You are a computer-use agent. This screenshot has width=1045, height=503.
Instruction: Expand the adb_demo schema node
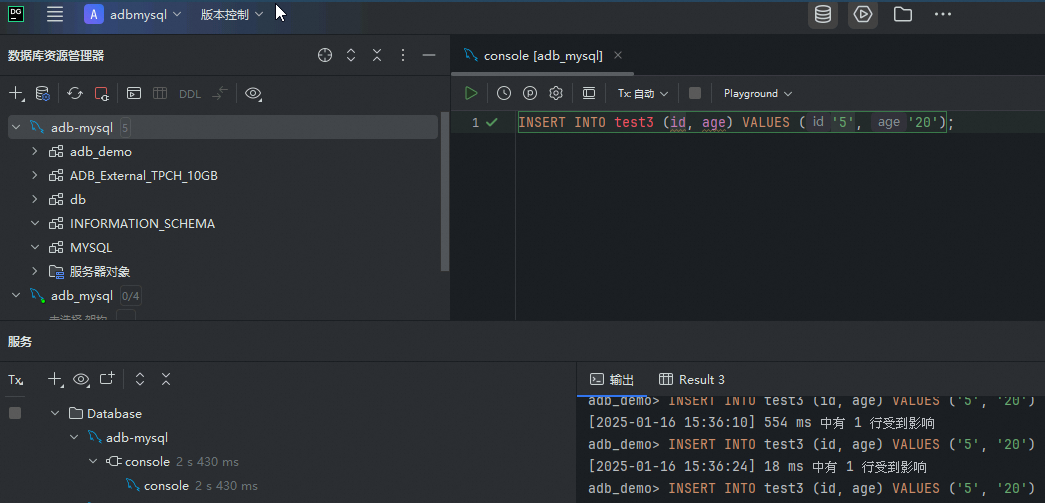(x=35, y=152)
